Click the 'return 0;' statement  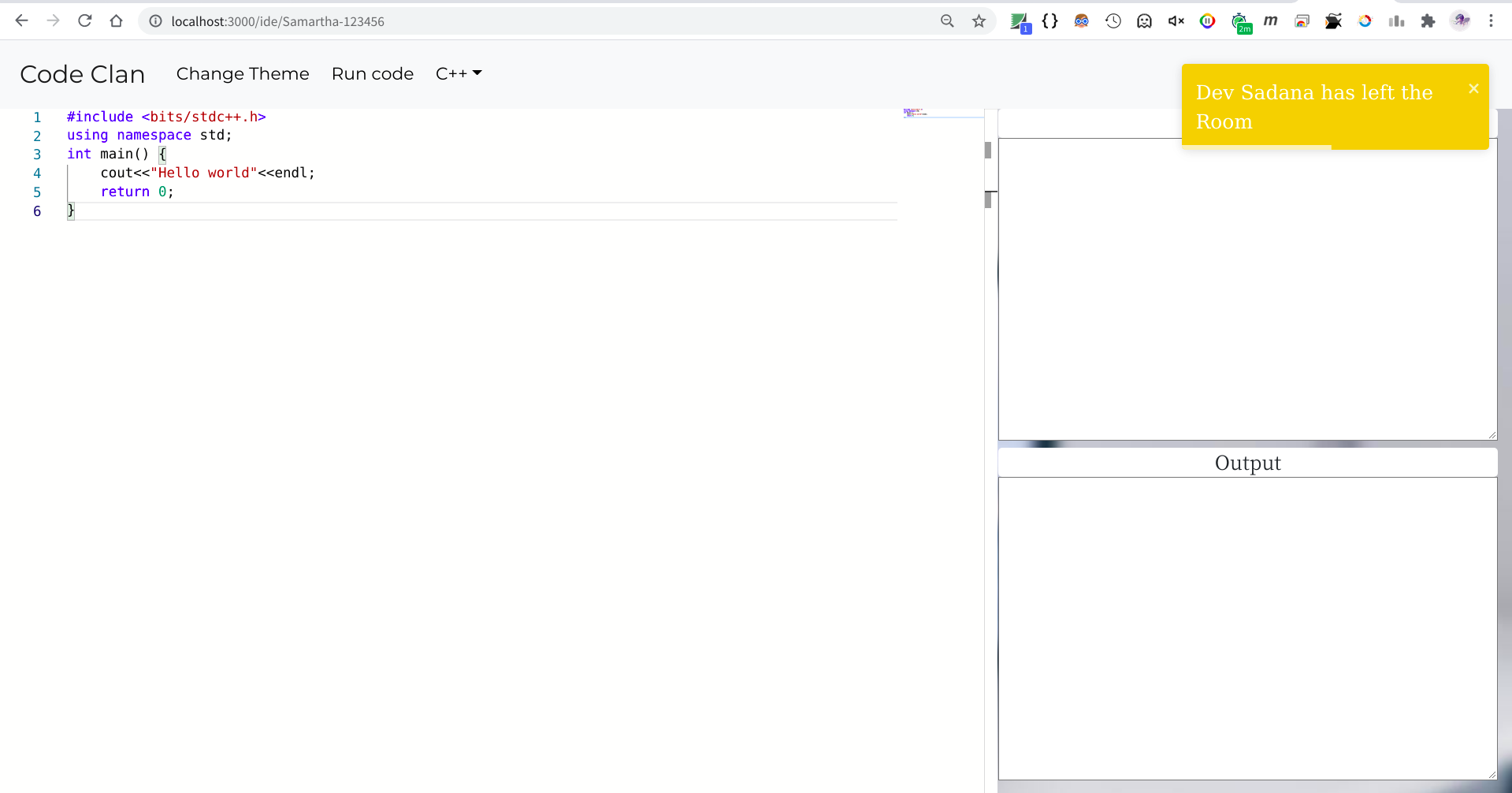[x=137, y=192]
